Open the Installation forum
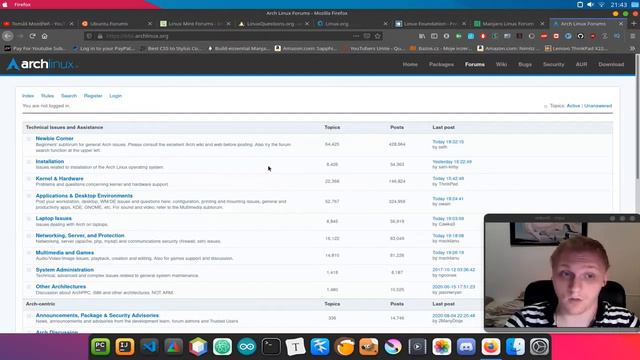640x360 pixels. point(50,161)
